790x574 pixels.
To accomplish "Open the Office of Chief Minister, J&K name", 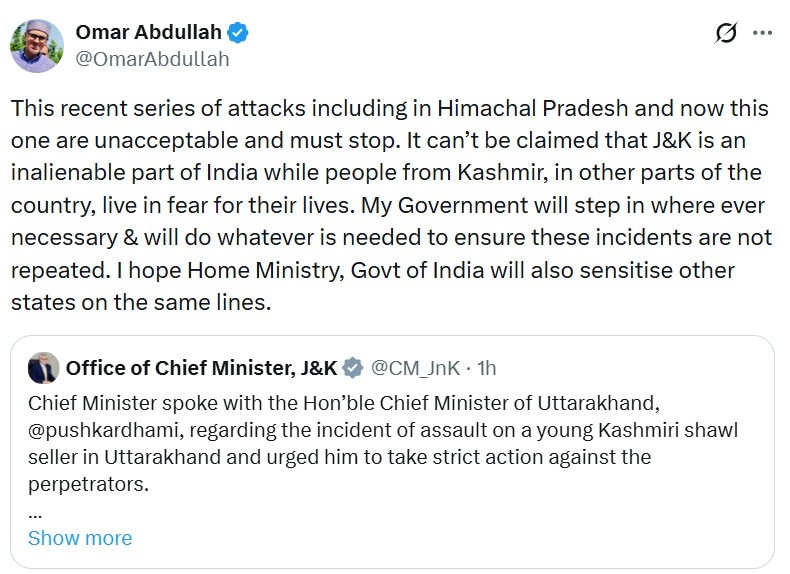I will tap(201, 368).
